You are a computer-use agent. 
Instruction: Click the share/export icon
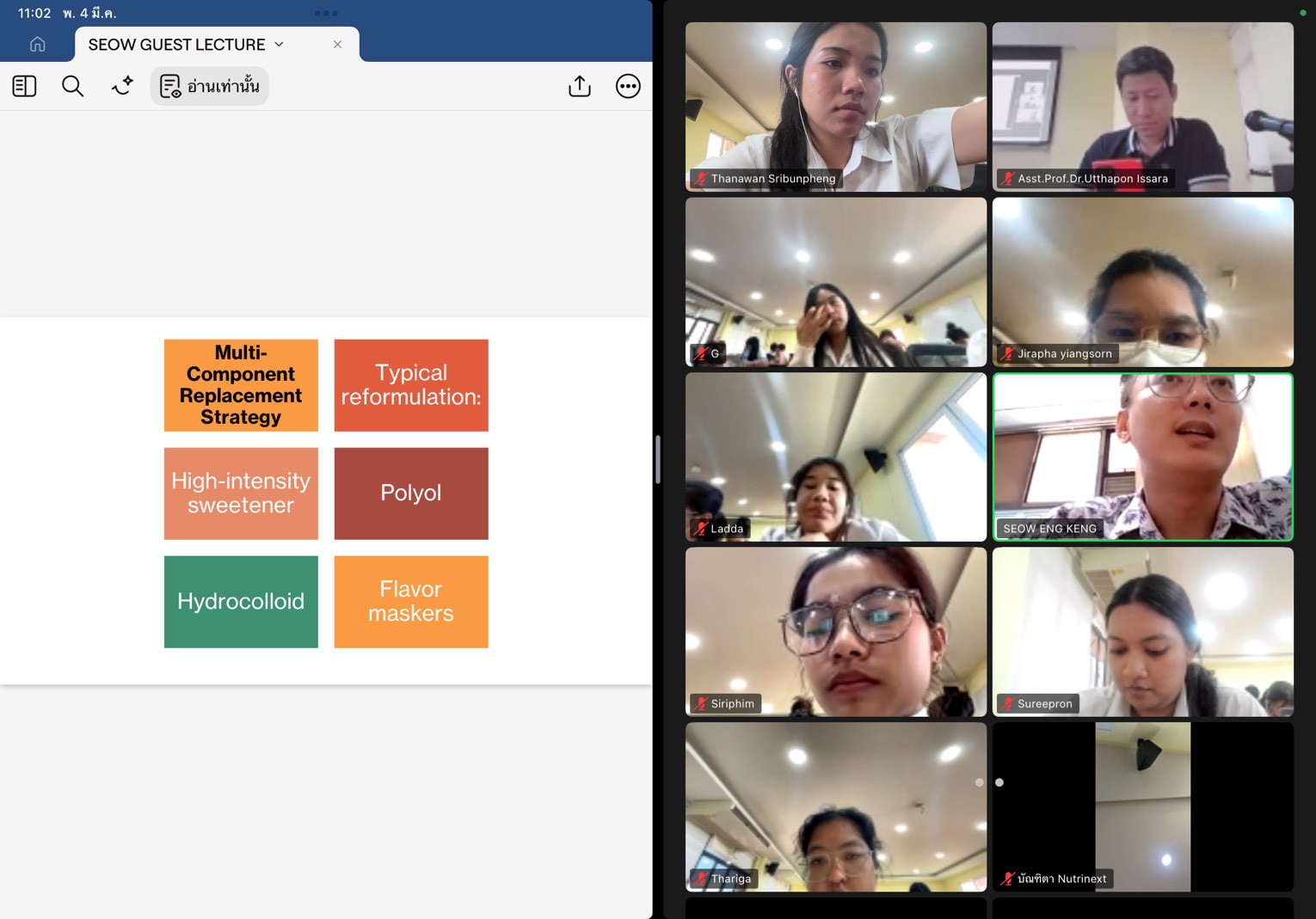click(580, 86)
